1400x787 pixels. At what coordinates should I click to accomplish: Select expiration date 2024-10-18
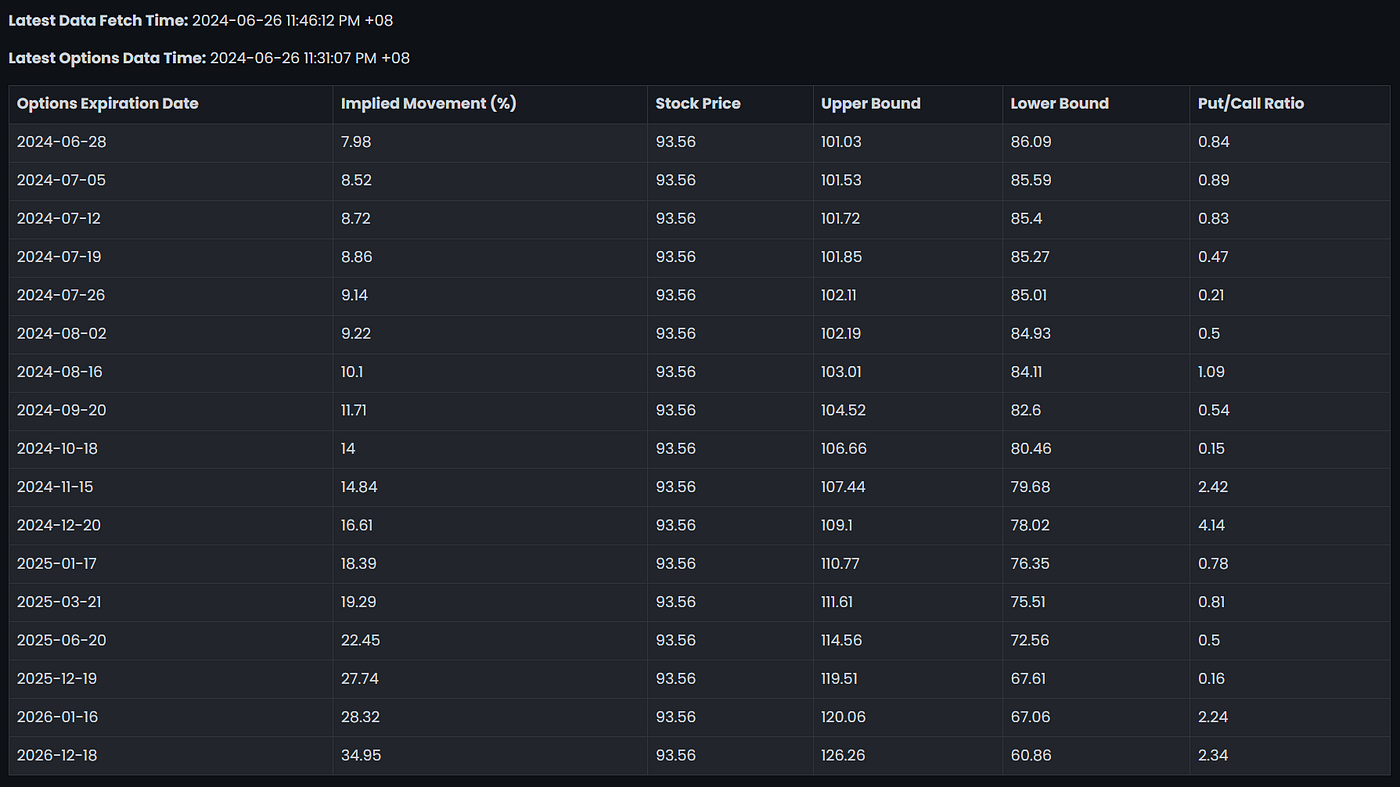pos(58,448)
